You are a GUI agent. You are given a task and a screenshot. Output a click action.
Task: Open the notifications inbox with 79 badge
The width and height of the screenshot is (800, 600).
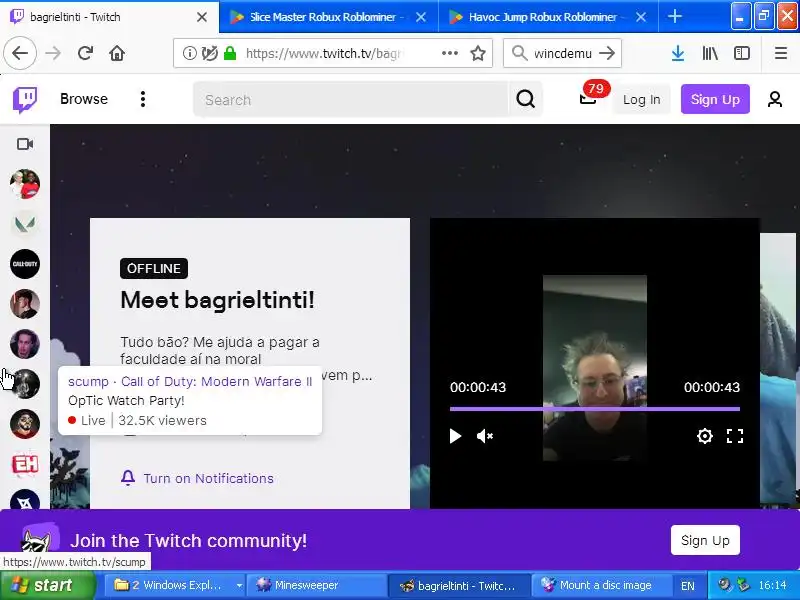(x=589, y=97)
